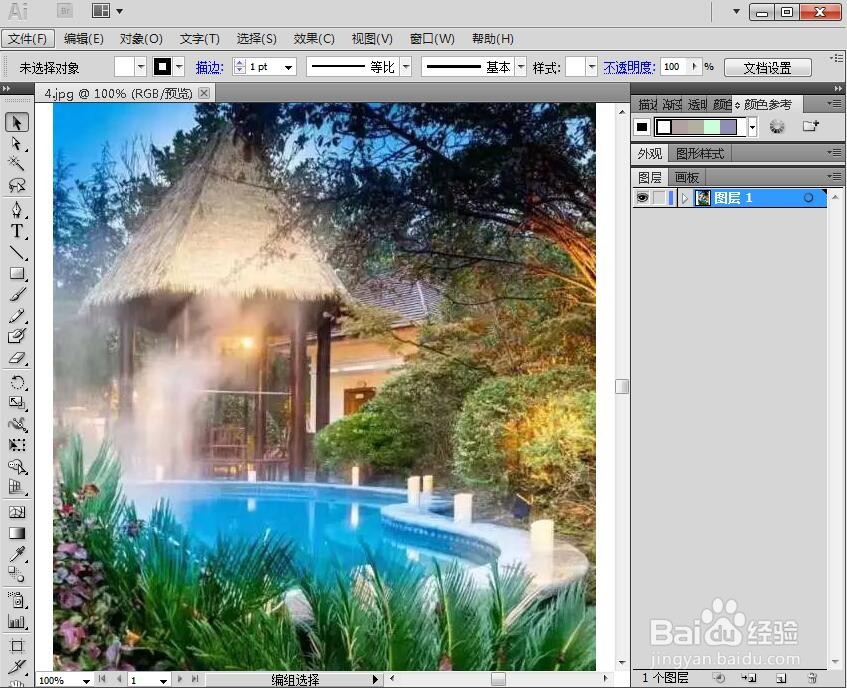Select the Column Graph tool
Screen dimensions: 847x688
click(17, 622)
